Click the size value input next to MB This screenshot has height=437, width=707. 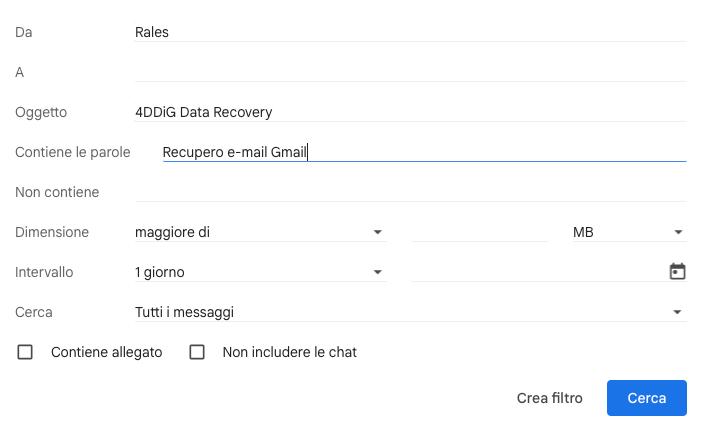point(480,232)
